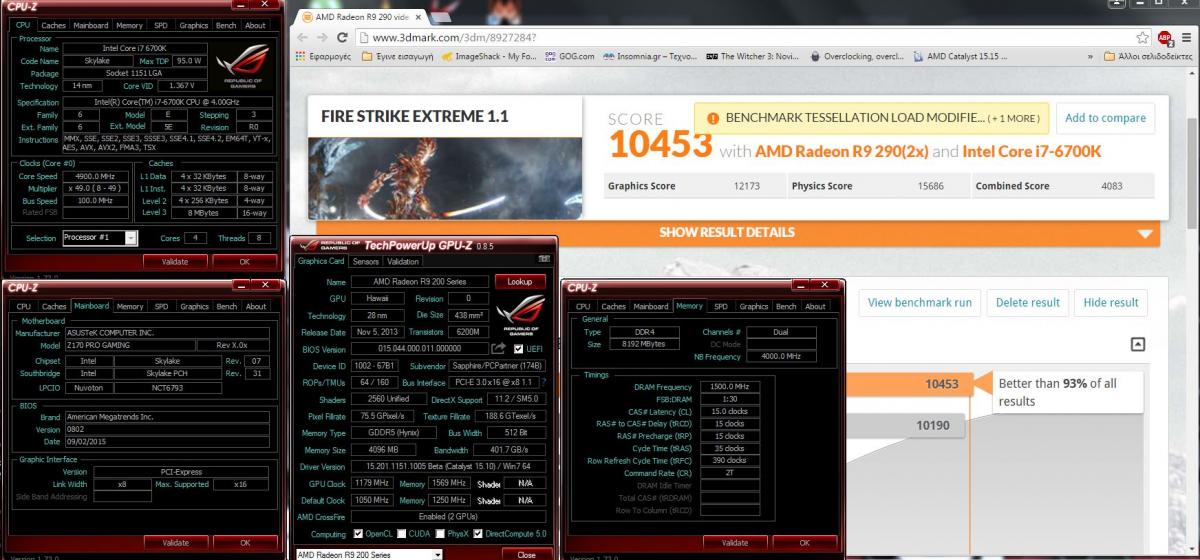1200x560 pixels.
Task: Switch to Validation tab in GPU-Z
Action: pos(403,261)
